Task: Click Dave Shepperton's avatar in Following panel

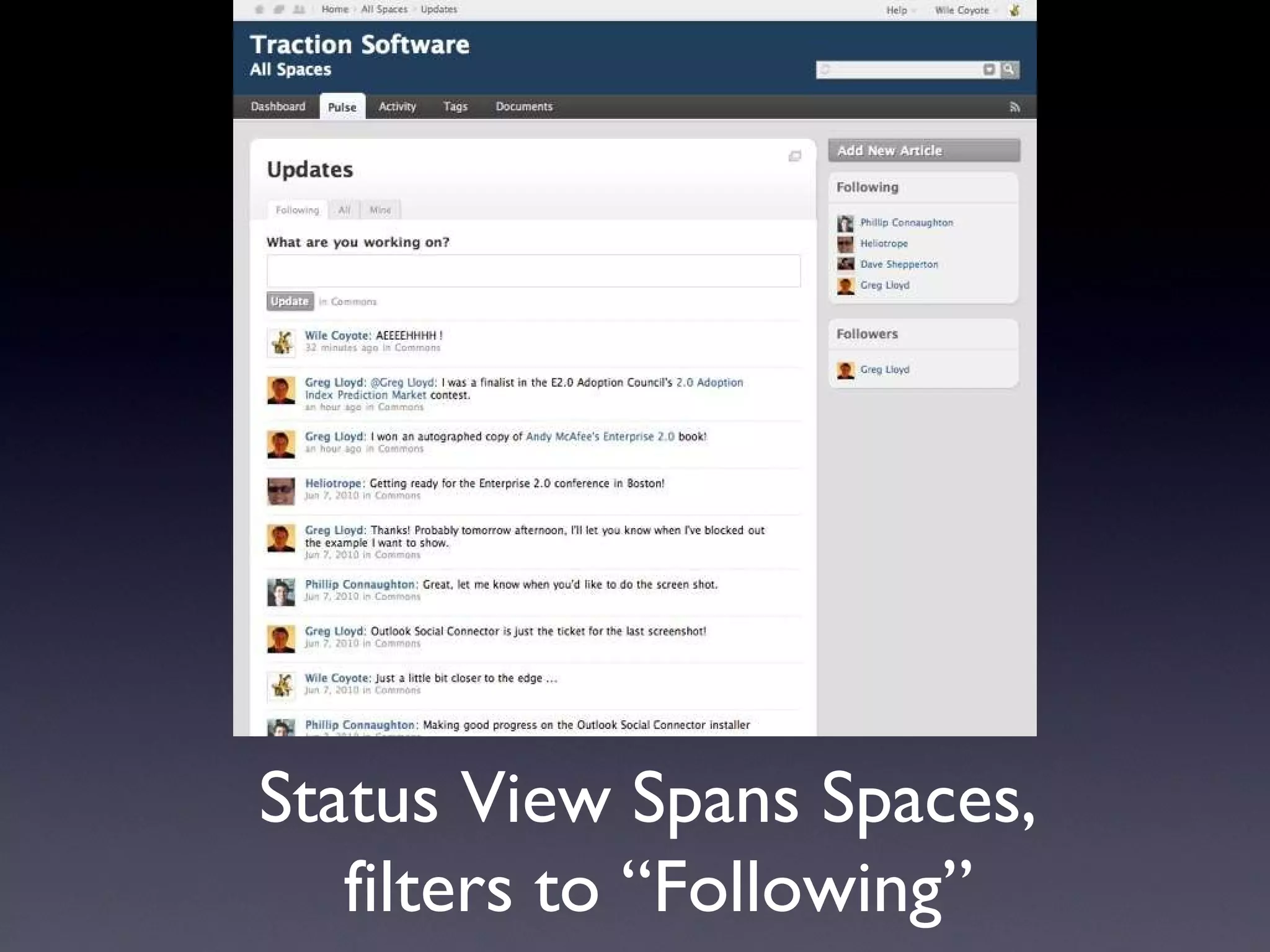Action: pyautogui.click(x=845, y=265)
